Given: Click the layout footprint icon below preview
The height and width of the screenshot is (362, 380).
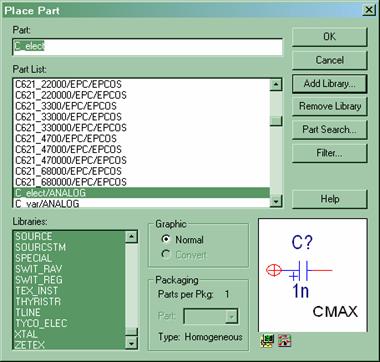Looking at the screenshot, I should point(284,341).
